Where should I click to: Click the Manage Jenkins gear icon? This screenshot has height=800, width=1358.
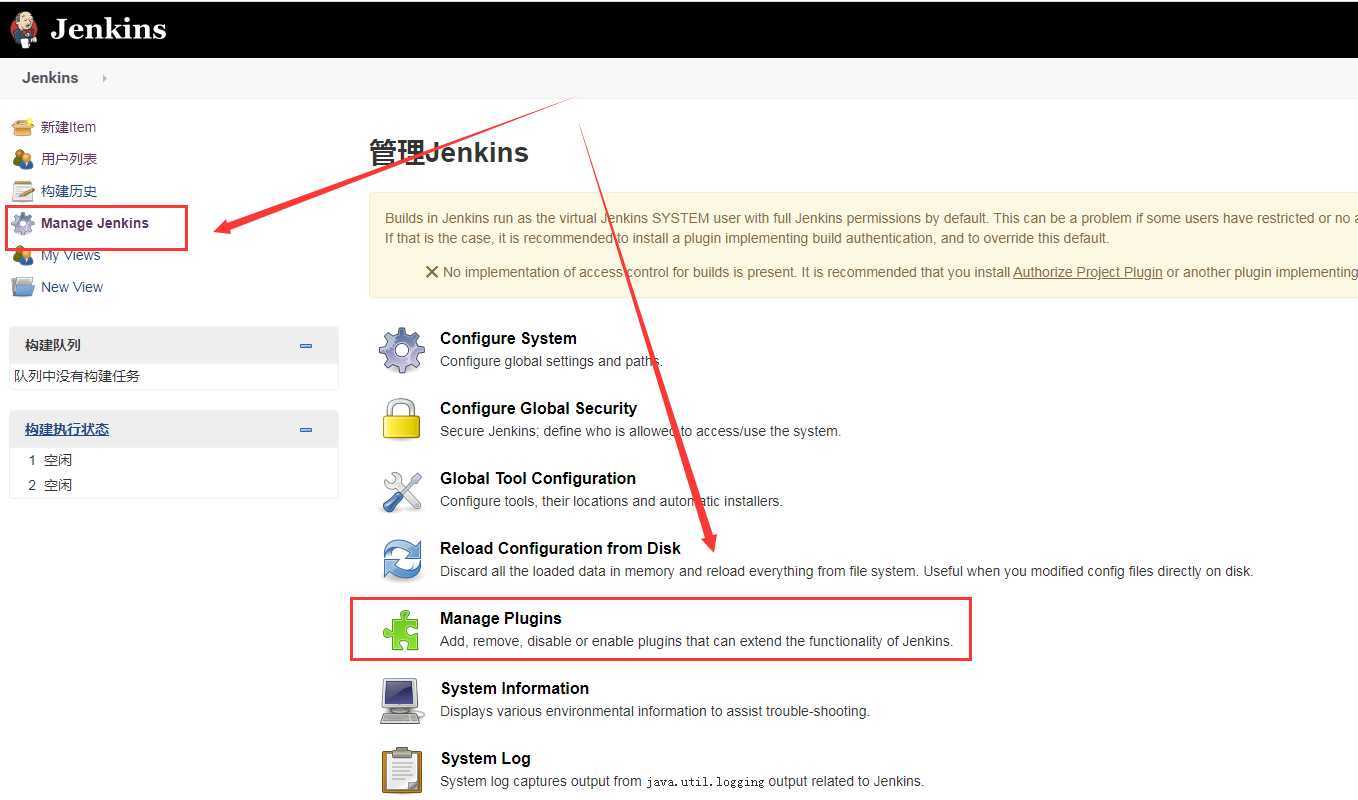[x=23, y=223]
